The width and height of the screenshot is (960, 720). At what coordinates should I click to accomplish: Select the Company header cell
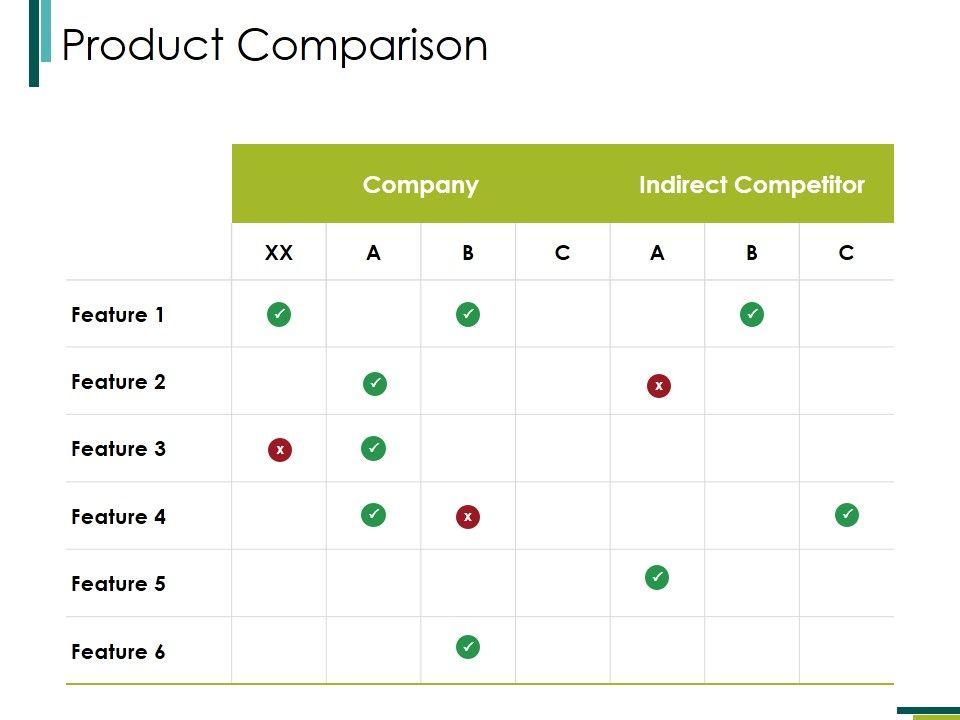pyautogui.click(x=420, y=185)
